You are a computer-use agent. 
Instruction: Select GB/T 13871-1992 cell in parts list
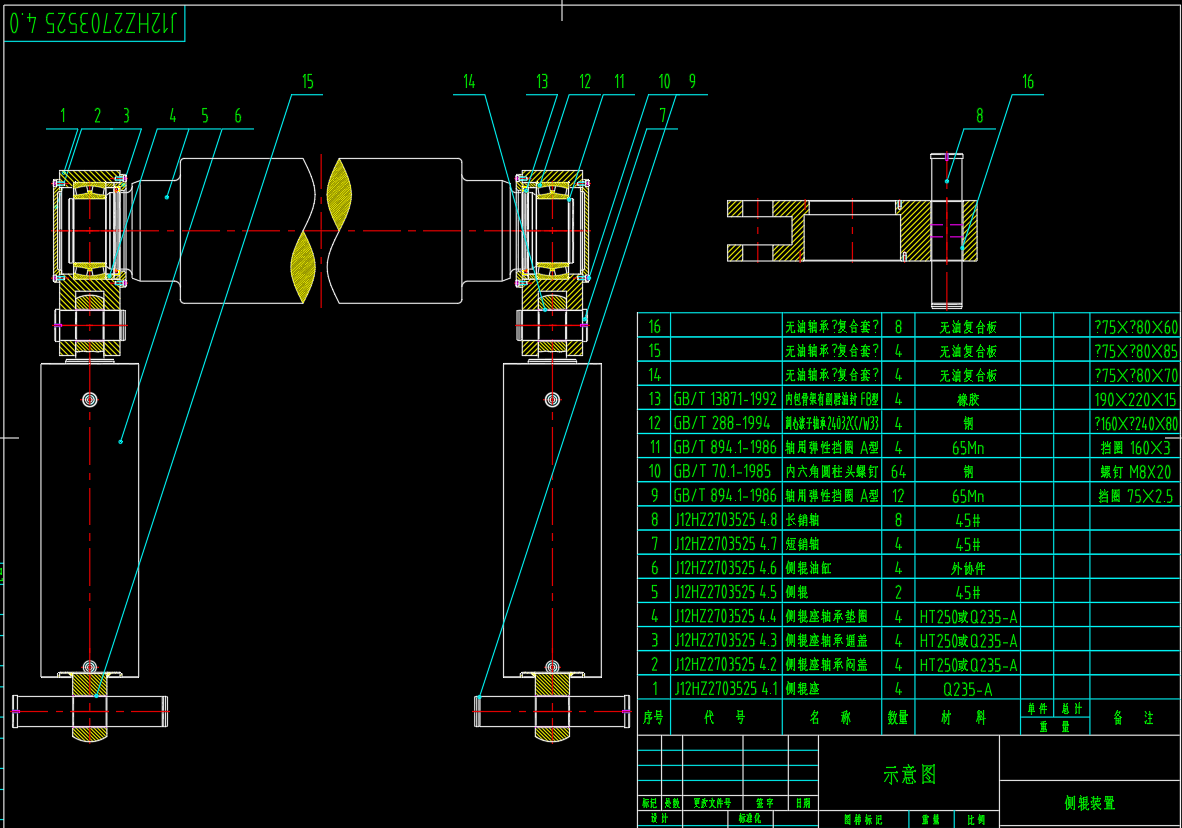[725, 399]
